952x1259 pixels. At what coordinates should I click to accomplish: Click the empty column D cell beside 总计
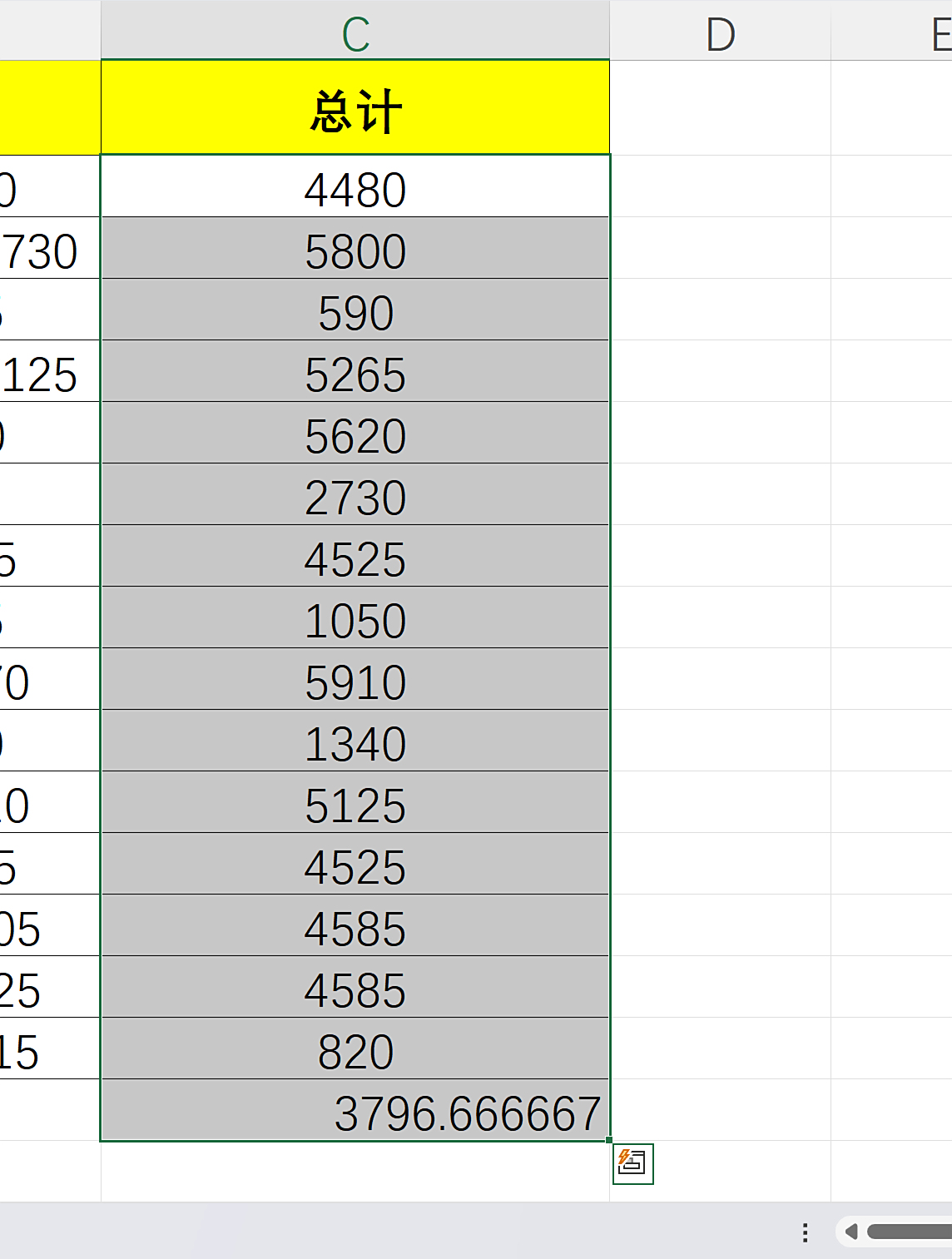click(x=720, y=109)
